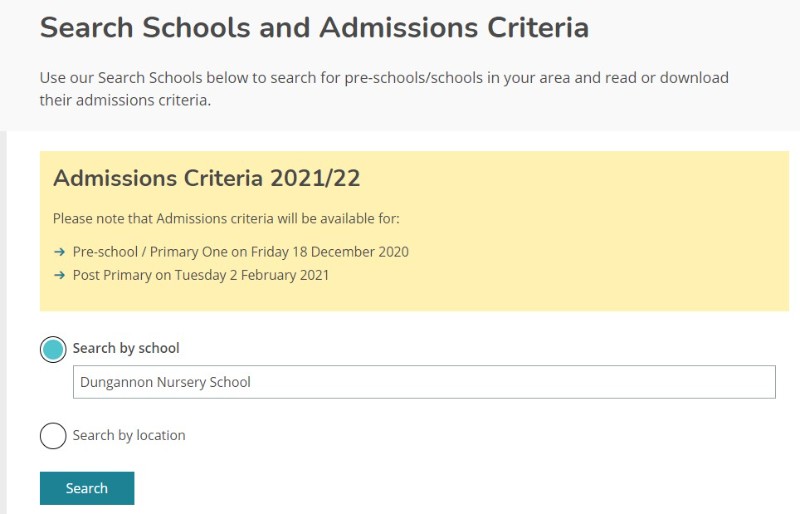
Task: Click the grey vertical strip on the left edge
Action: click(x=3, y=320)
